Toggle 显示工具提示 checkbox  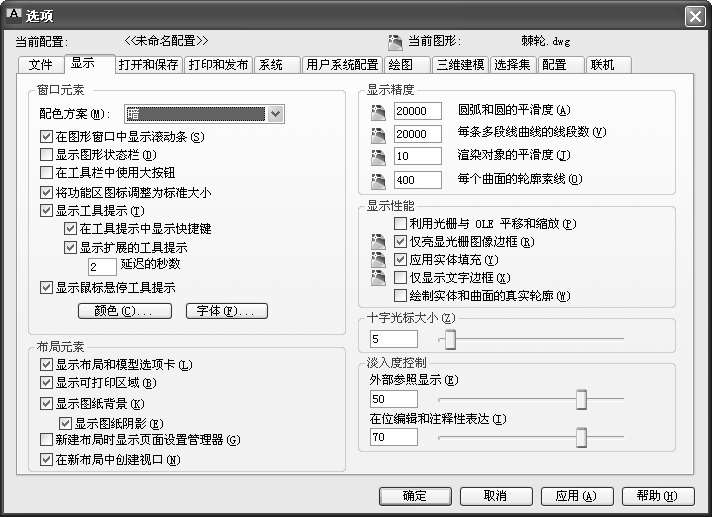[46, 211]
